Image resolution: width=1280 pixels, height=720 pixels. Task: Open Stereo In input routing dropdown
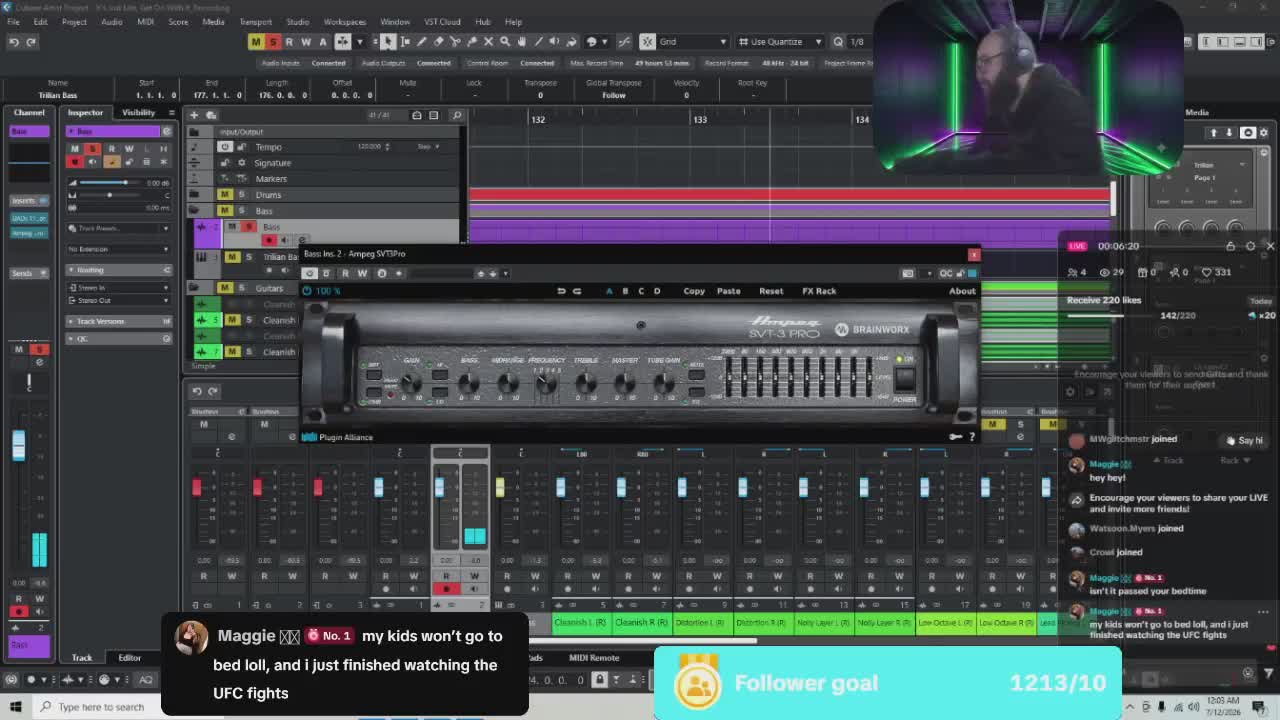pos(118,288)
